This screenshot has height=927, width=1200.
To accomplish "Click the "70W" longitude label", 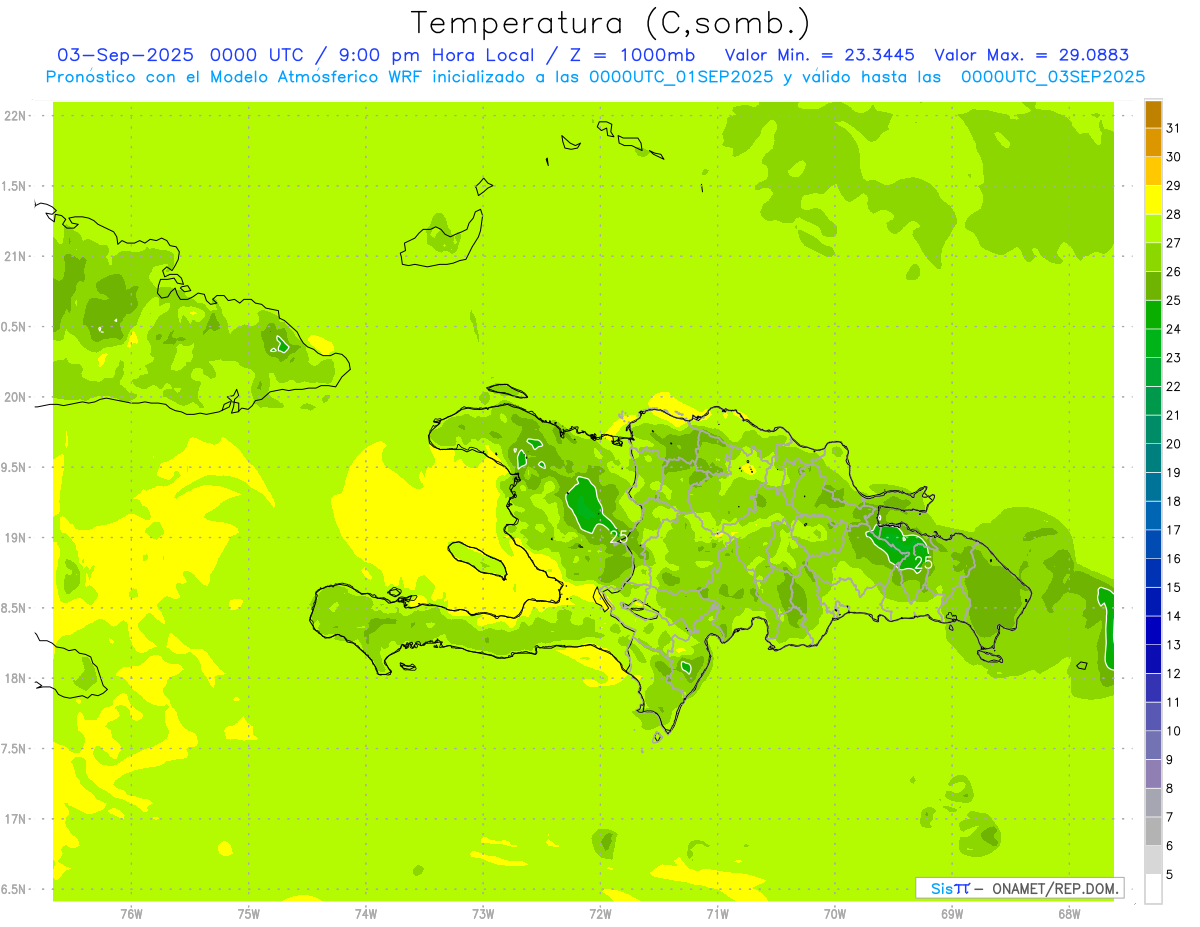I will point(835,914).
